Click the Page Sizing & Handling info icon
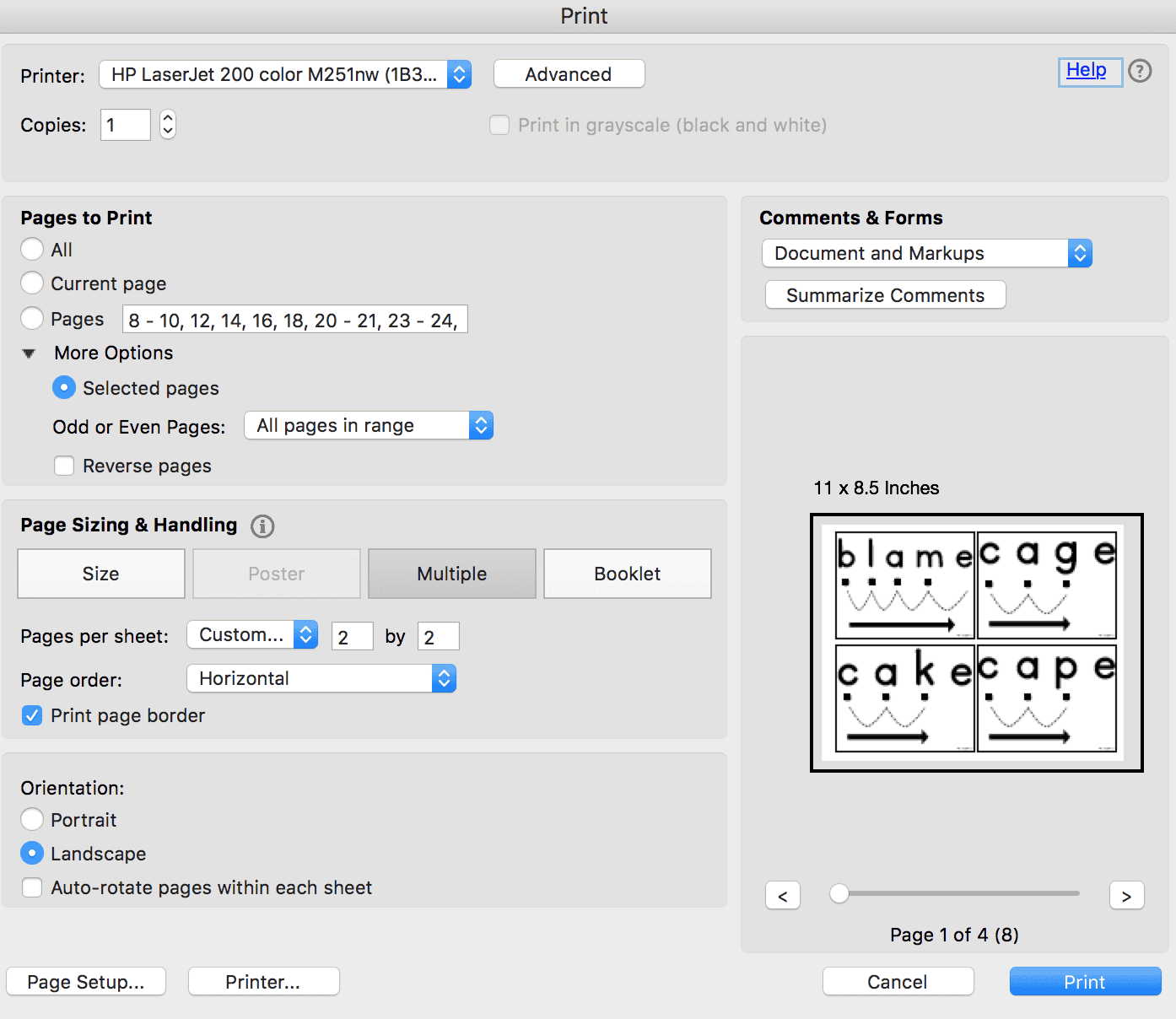This screenshot has height=1019, width=1176. tap(262, 526)
